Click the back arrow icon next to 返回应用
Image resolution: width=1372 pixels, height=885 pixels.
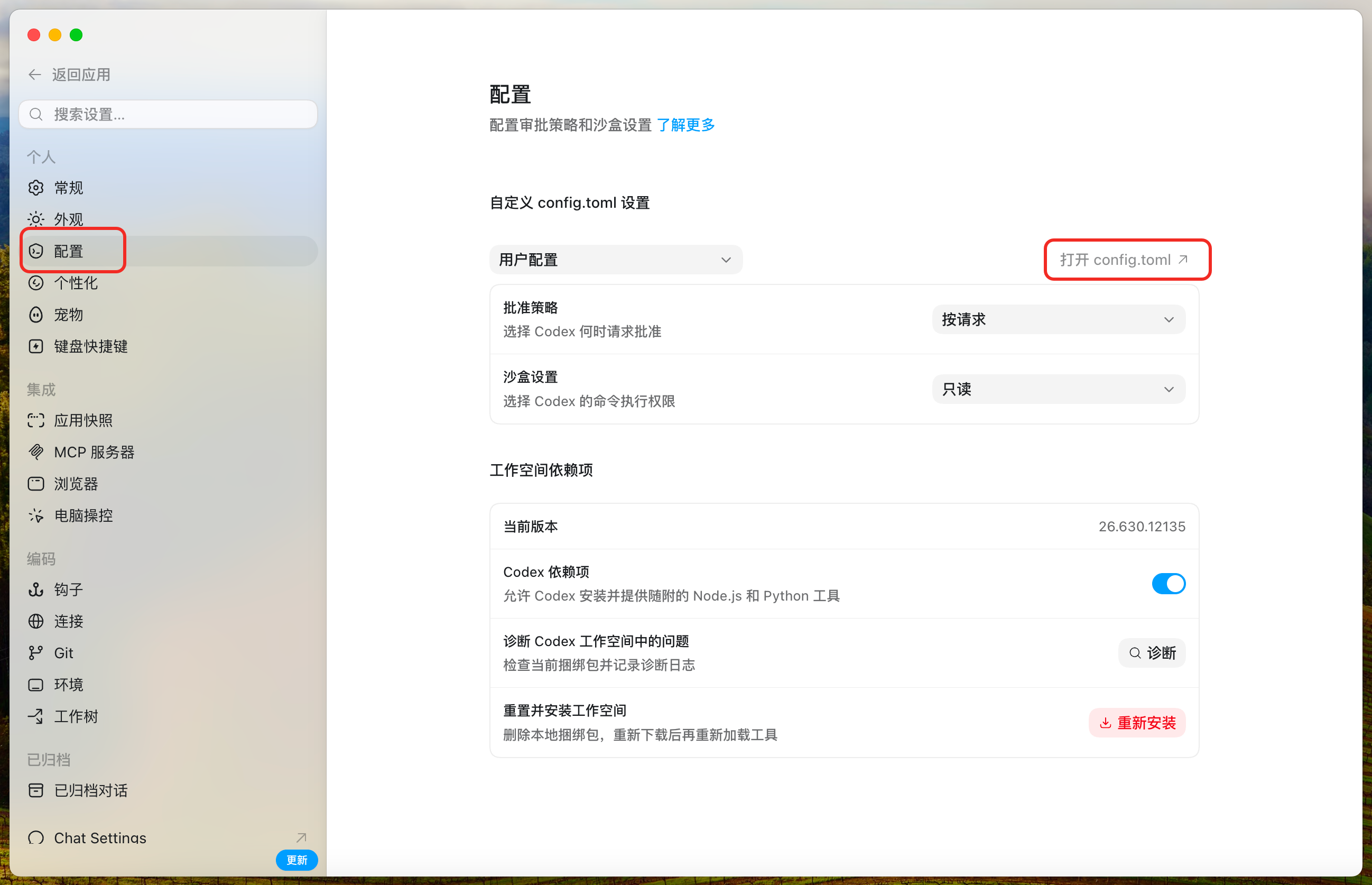[x=35, y=75]
